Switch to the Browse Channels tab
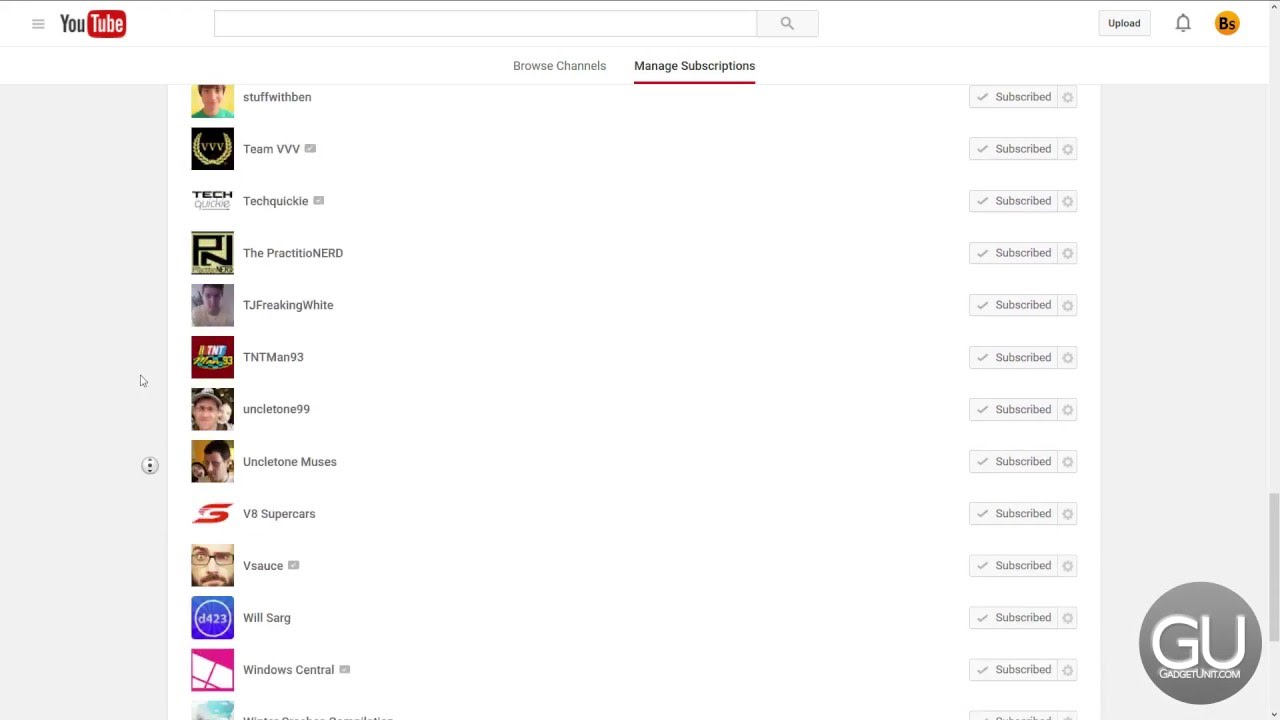Screen dimensions: 1280x720 pyautogui.click(x=559, y=66)
